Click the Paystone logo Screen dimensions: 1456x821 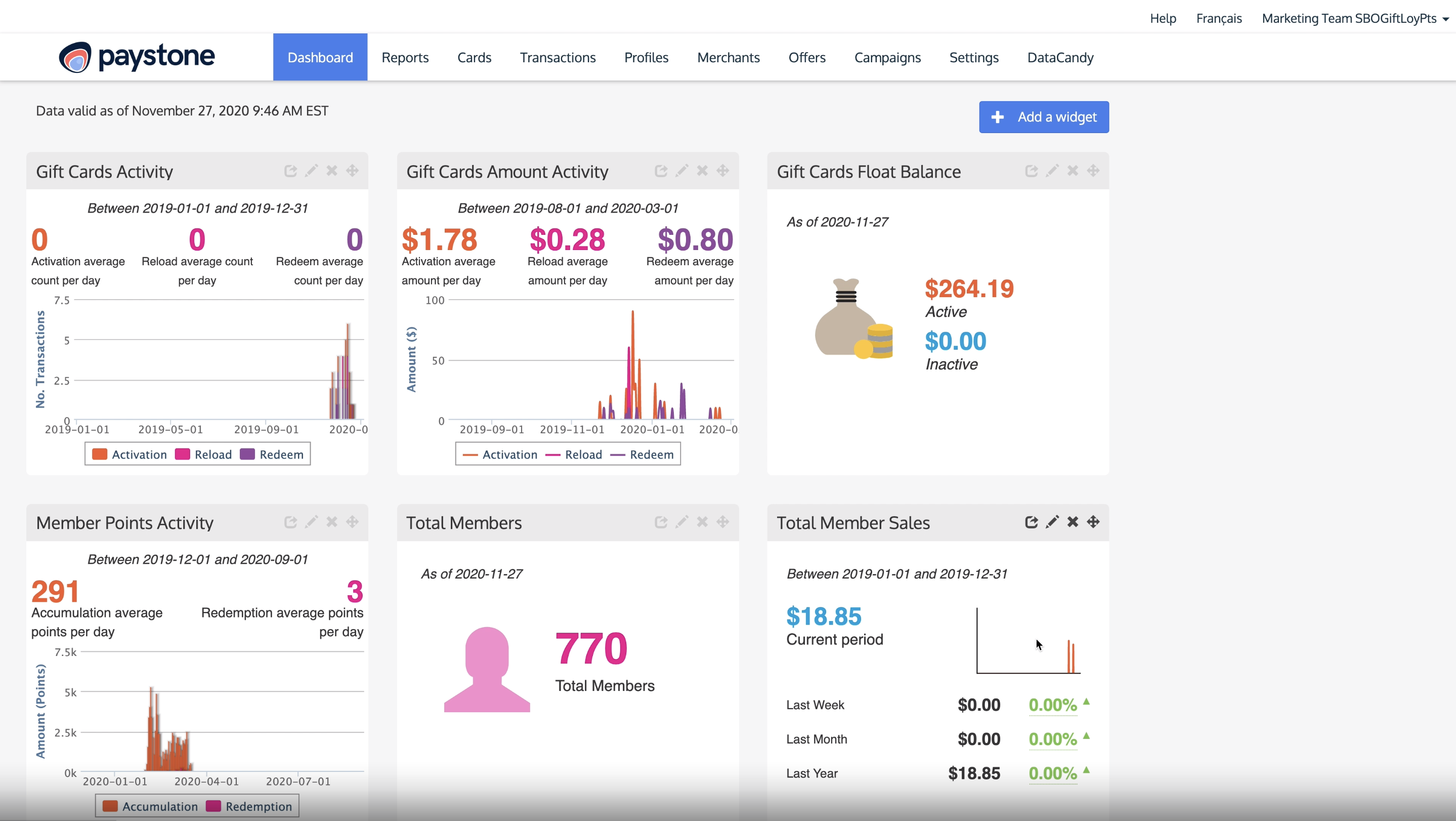pyautogui.click(x=137, y=57)
